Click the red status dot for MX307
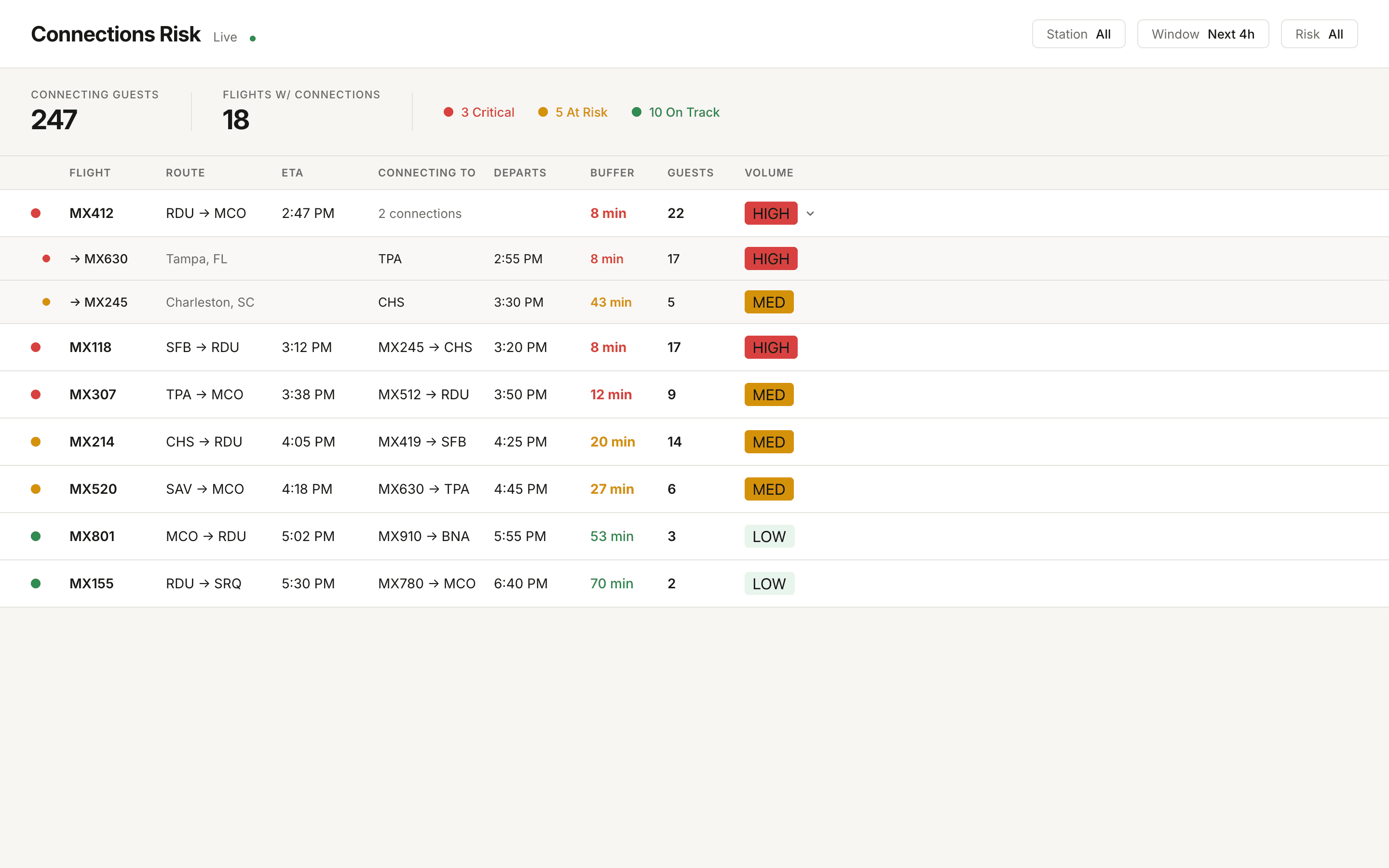 (x=36, y=394)
